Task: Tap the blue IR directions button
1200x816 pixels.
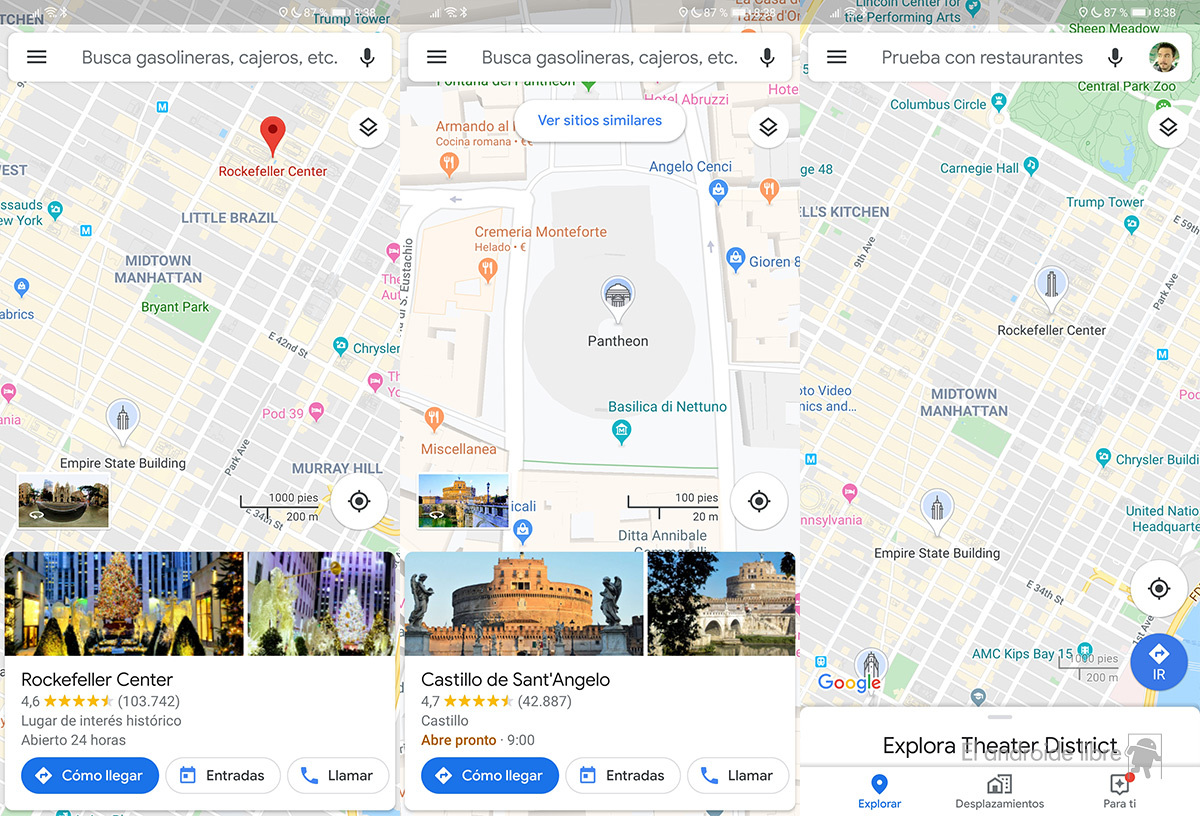Action: click(x=1159, y=661)
